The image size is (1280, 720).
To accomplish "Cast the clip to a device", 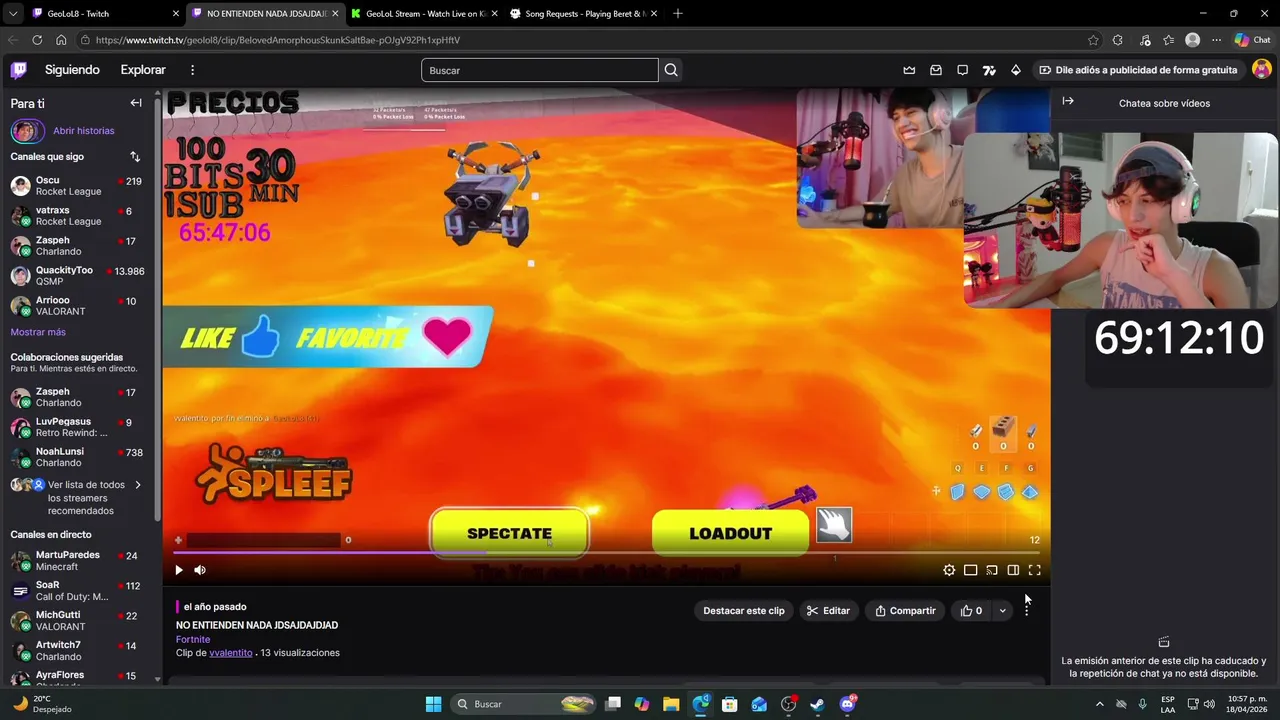I will (x=992, y=570).
